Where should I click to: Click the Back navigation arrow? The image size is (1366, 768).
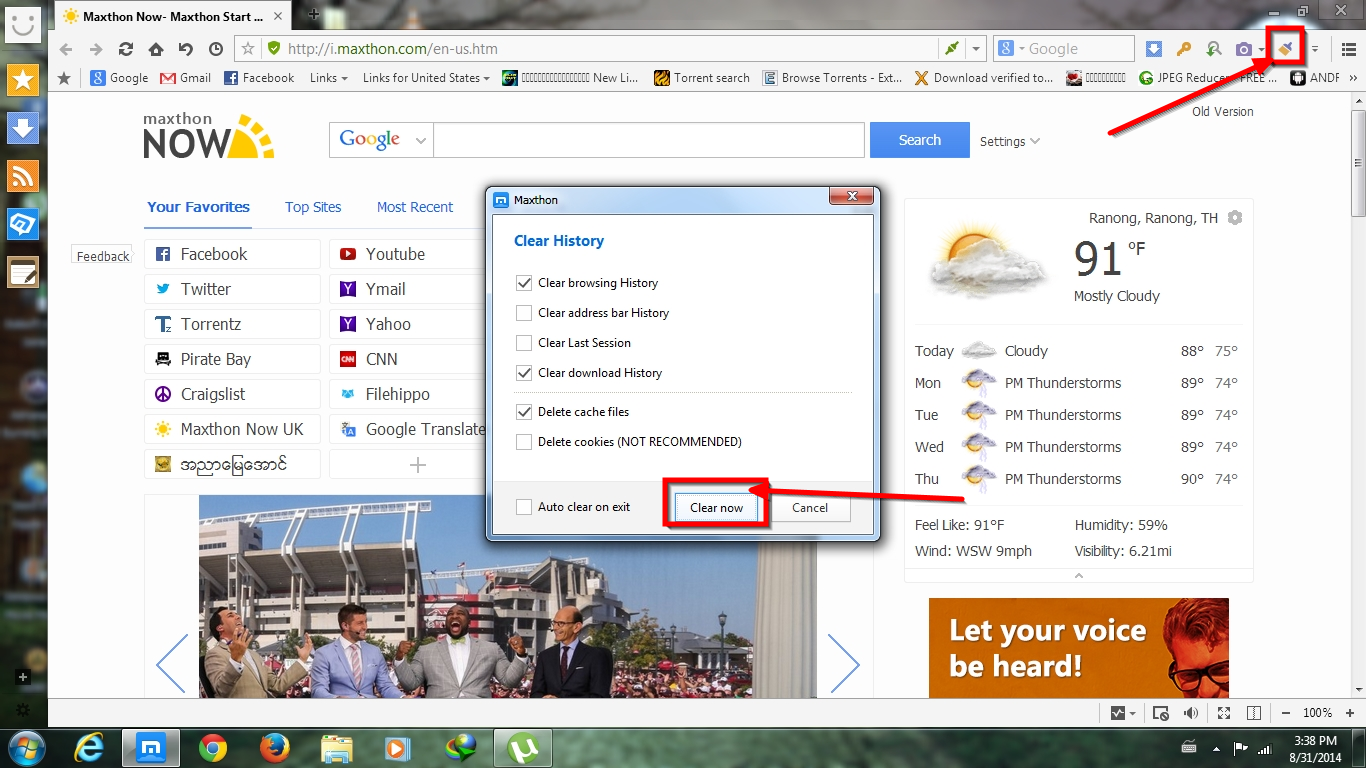[x=66, y=49]
